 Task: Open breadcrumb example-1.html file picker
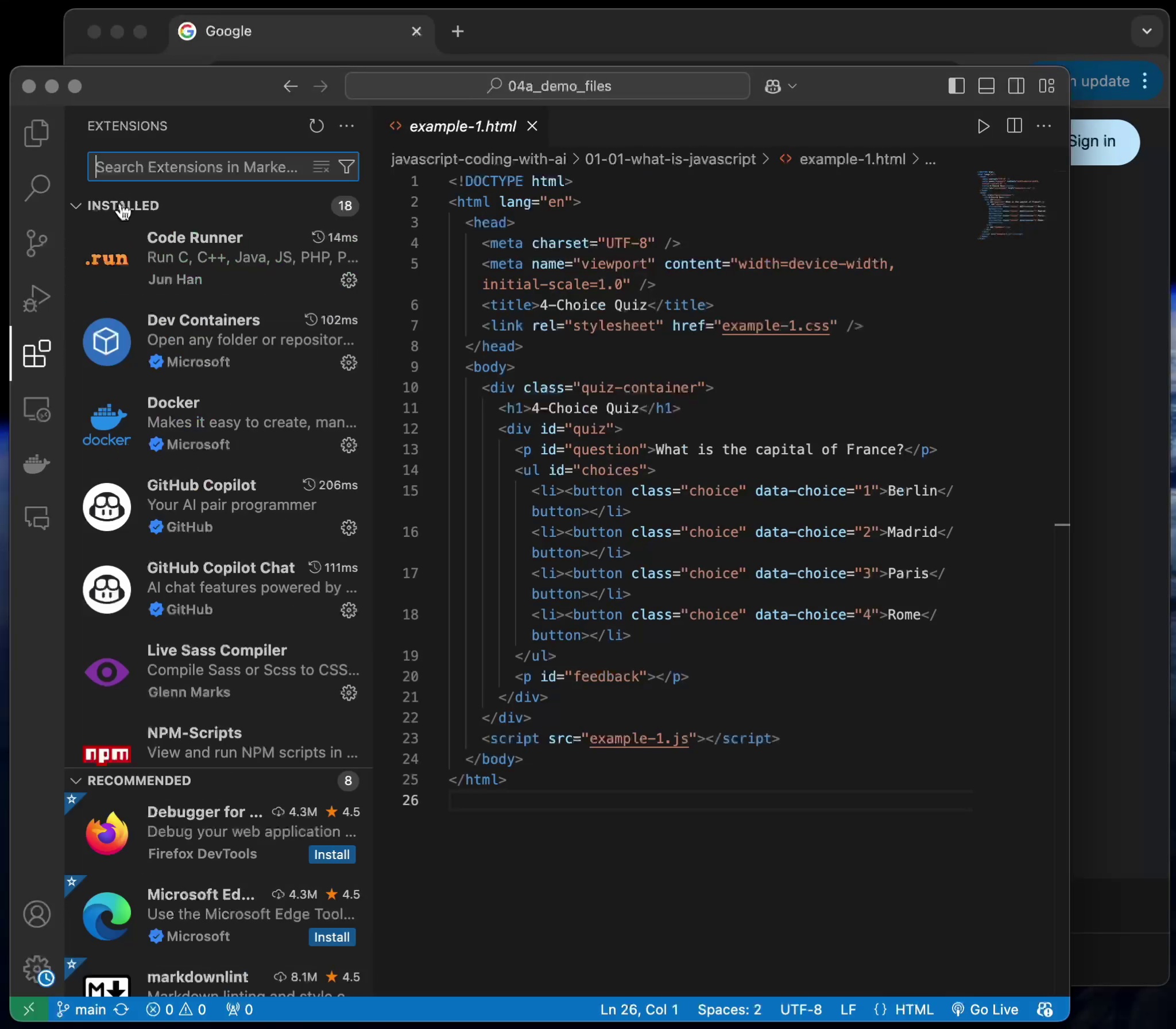tap(852, 159)
